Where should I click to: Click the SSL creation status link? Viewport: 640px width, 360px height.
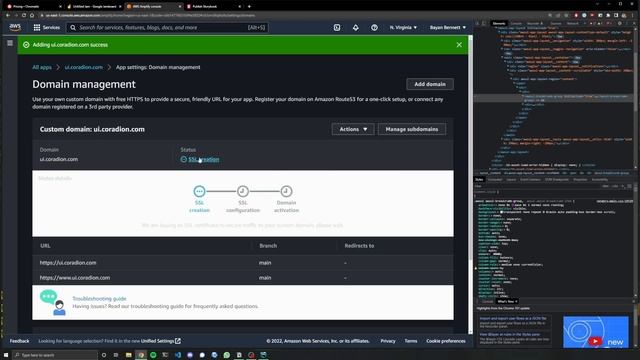[x=204, y=159]
